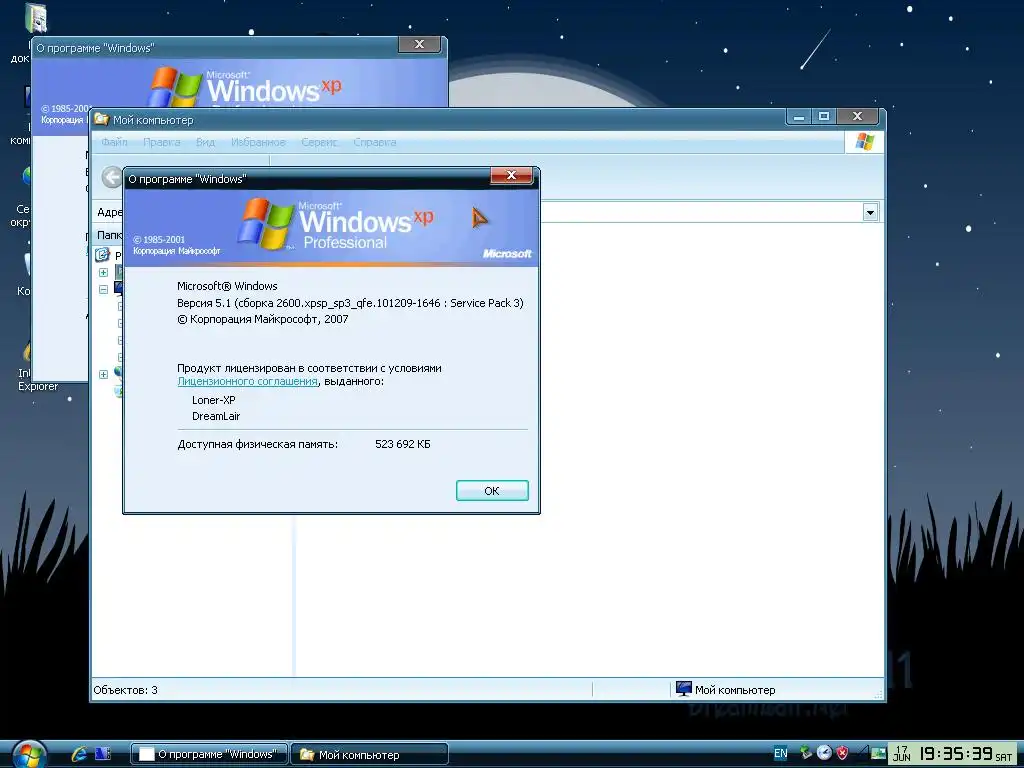
Task: Click the Версия 5.1 build line
Action: pos(350,303)
